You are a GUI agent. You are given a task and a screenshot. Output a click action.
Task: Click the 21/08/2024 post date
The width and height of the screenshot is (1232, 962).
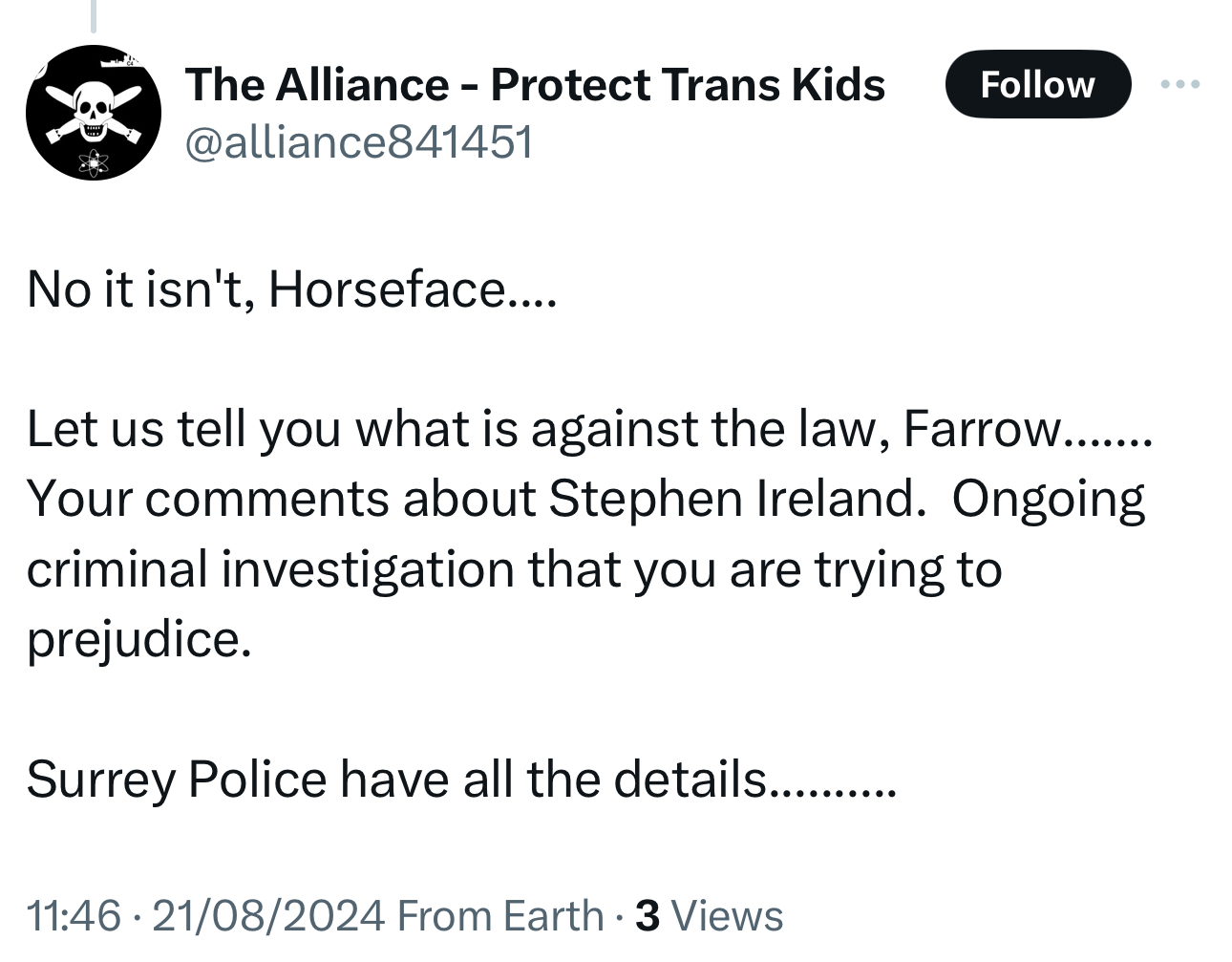pos(268,915)
